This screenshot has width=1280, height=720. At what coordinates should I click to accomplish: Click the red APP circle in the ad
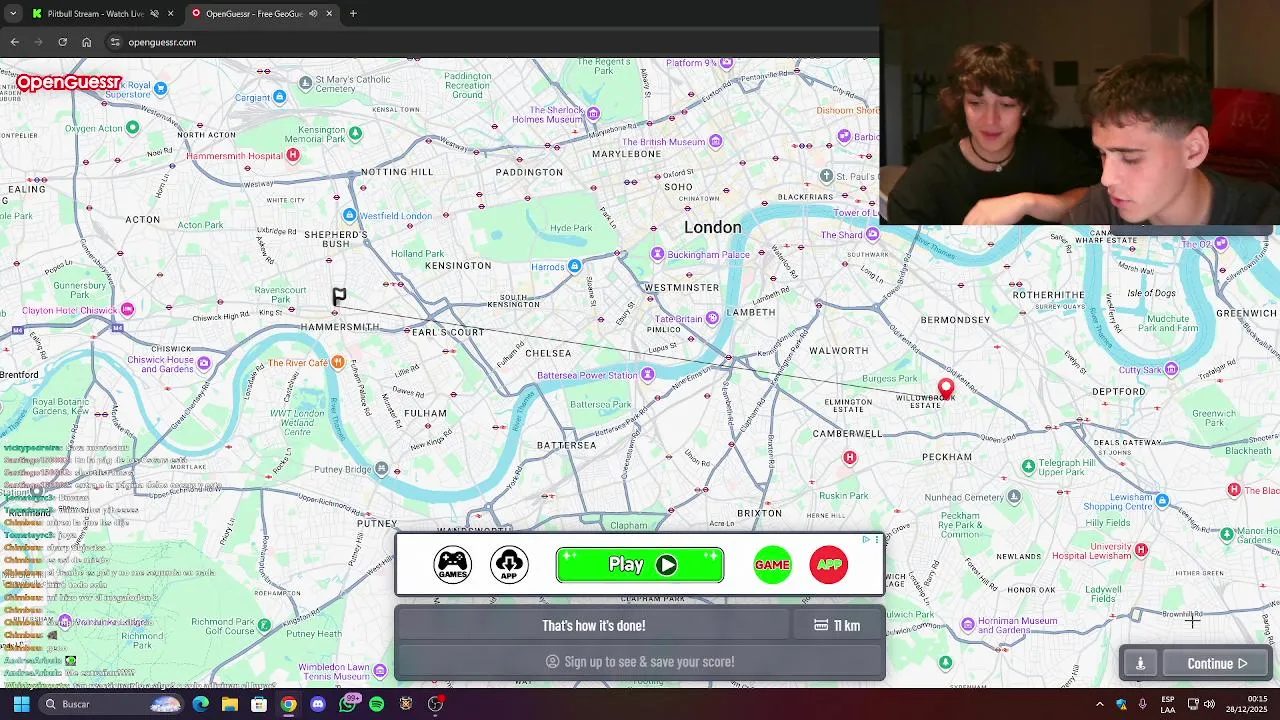(829, 565)
